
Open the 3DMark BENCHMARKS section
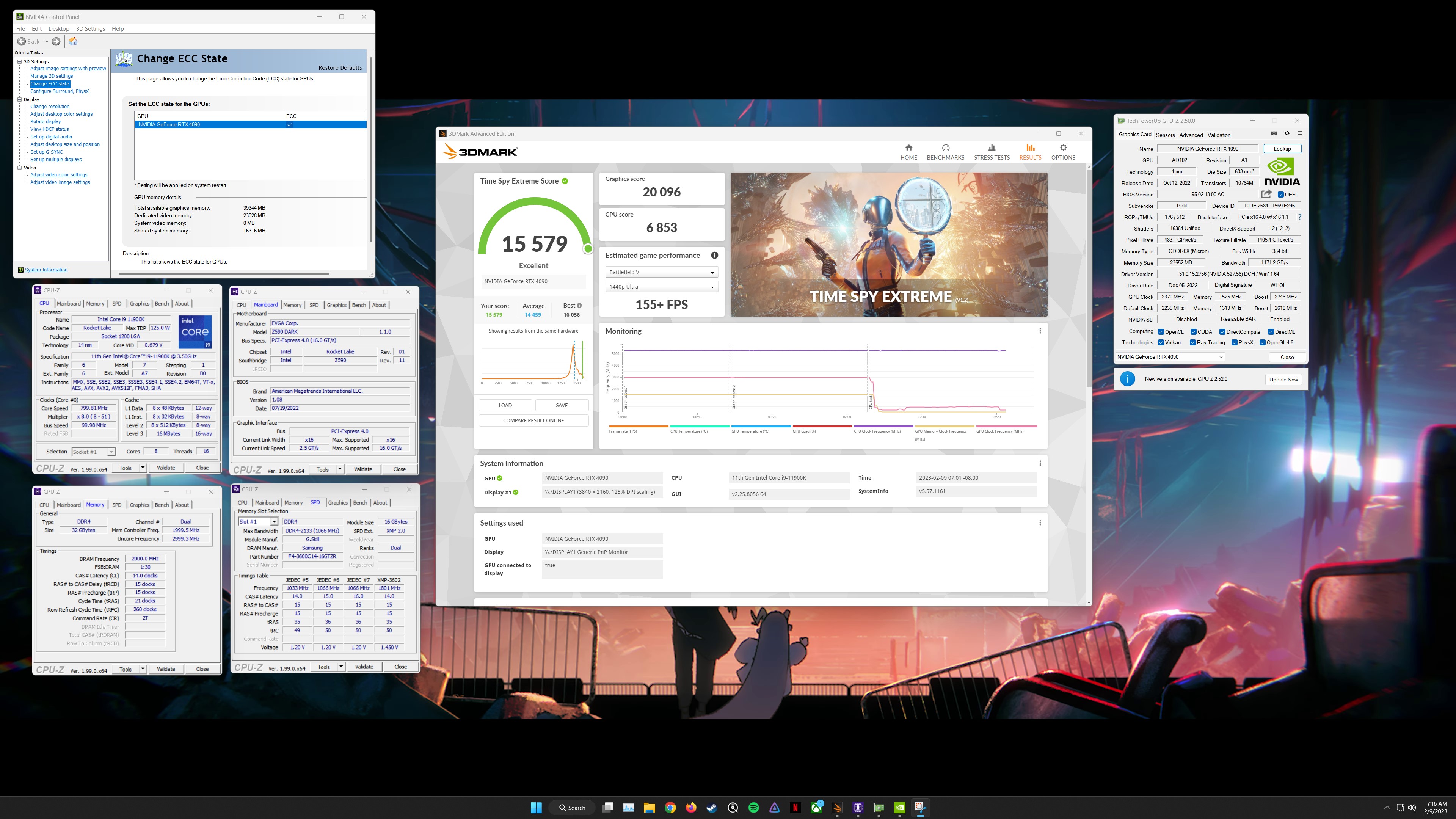pos(945,152)
